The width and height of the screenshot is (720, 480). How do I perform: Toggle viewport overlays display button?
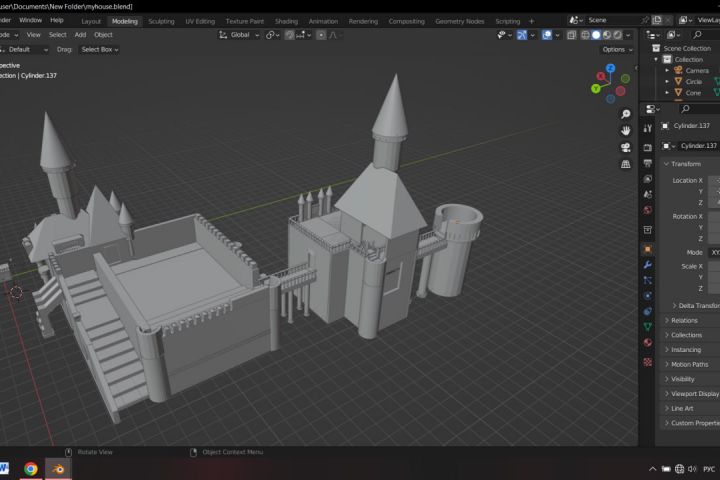(x=547, y=35)
